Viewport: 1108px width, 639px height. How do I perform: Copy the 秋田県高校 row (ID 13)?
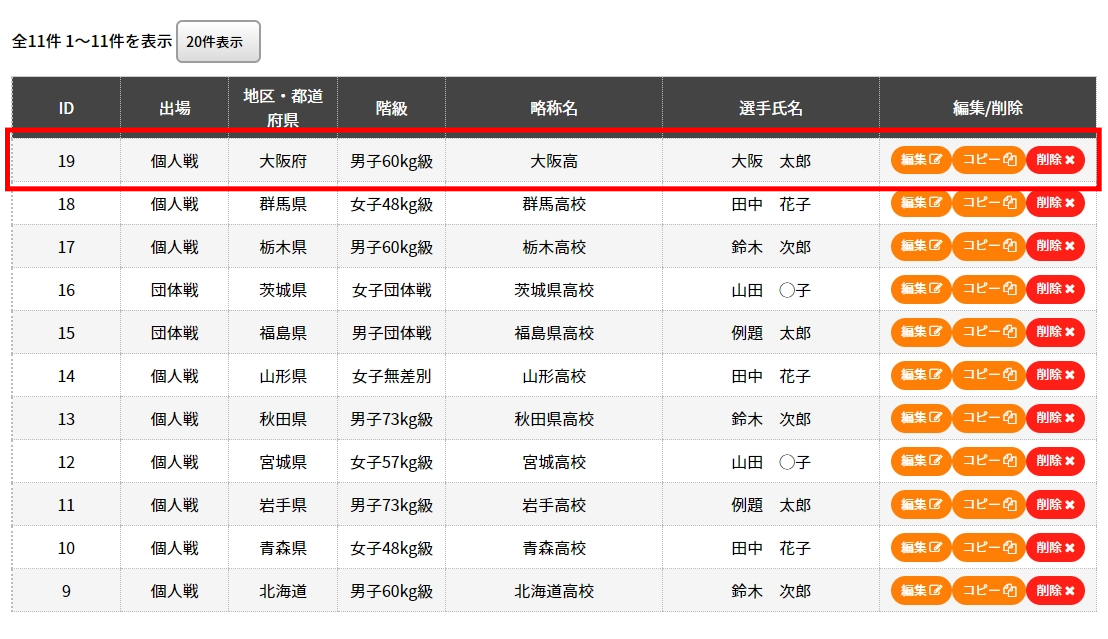[988, 418]
